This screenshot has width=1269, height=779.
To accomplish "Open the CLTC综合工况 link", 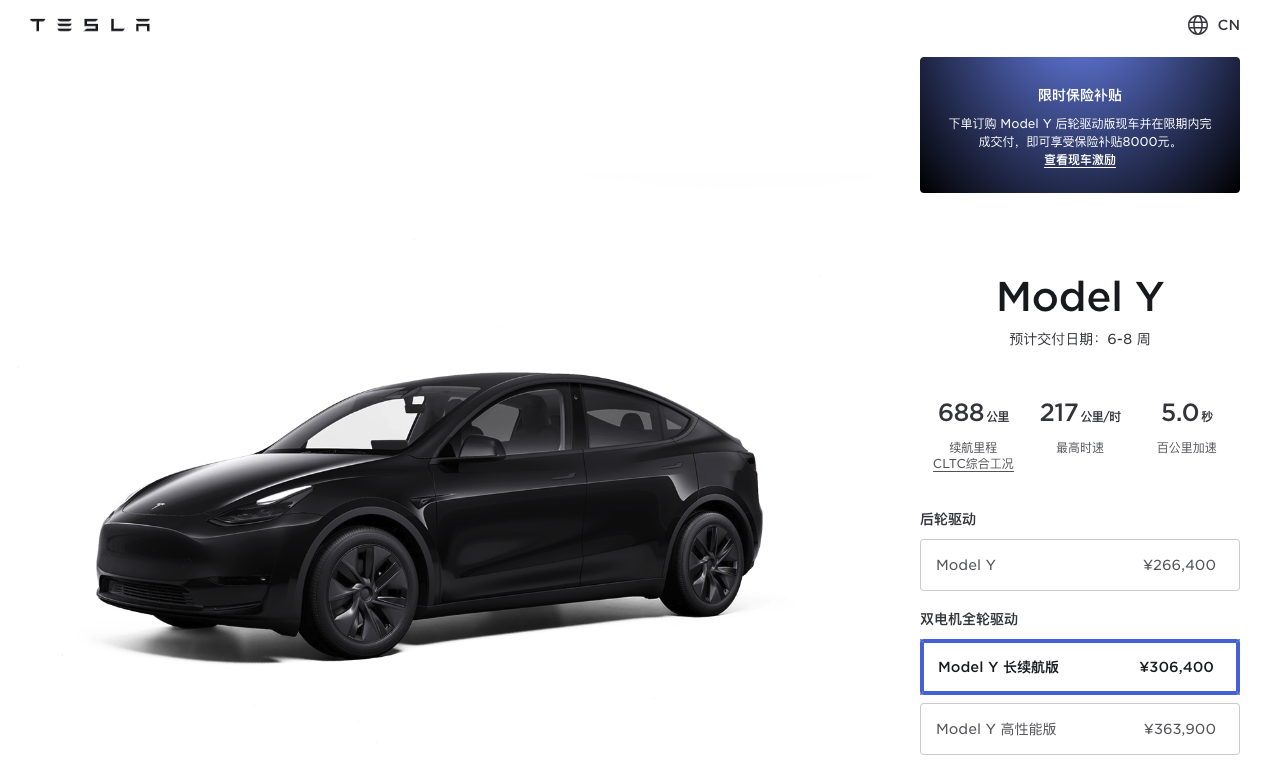I will coord(973,464).
